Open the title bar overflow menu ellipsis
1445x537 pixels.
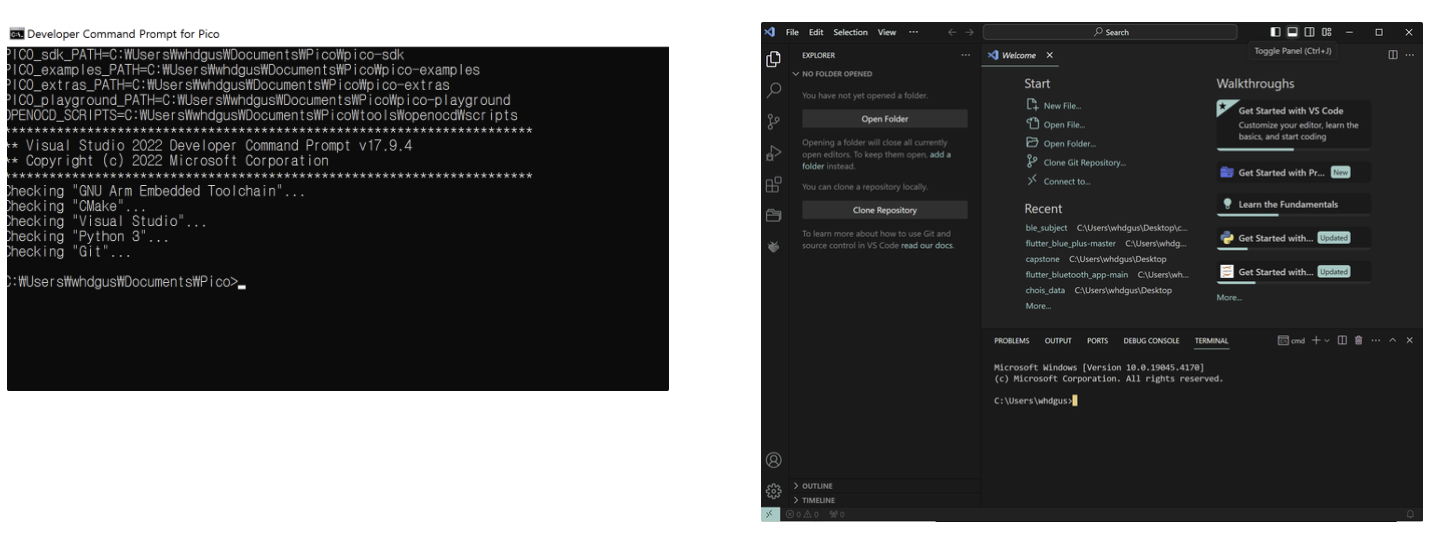pos(916,32)
